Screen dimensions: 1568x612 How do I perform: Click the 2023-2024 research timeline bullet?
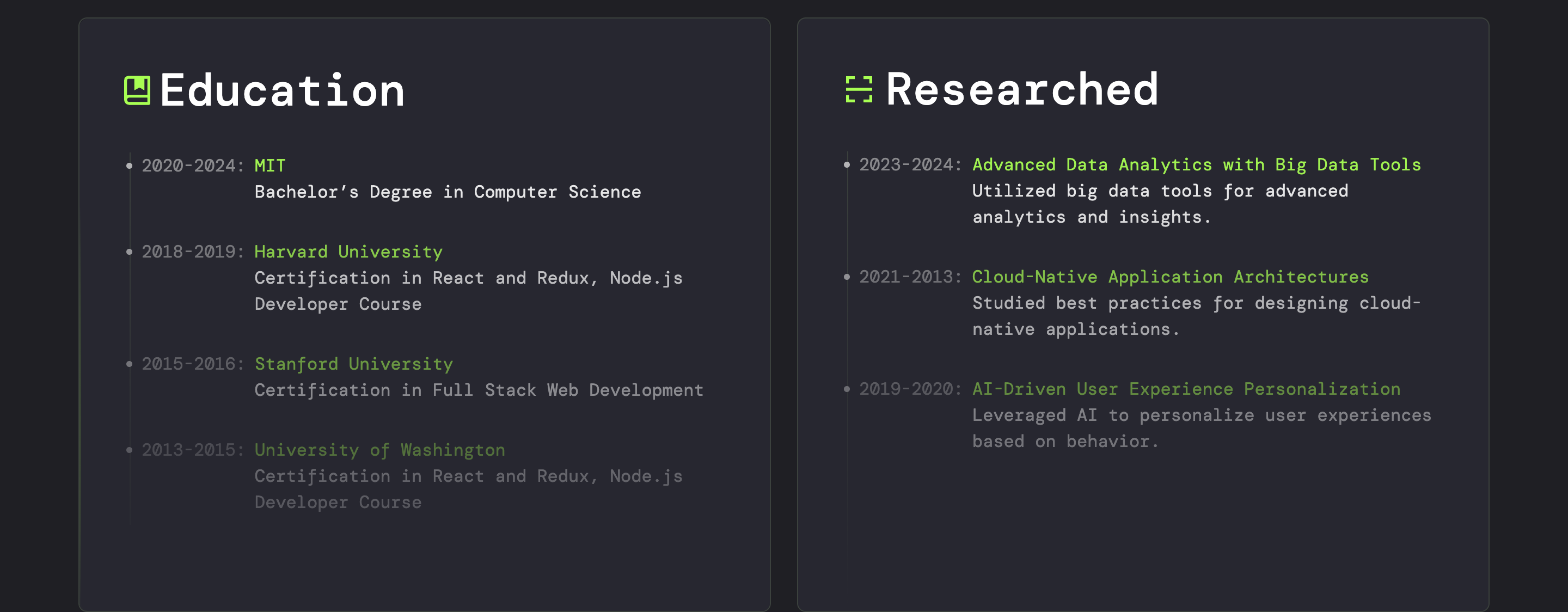tap(846, 164)
